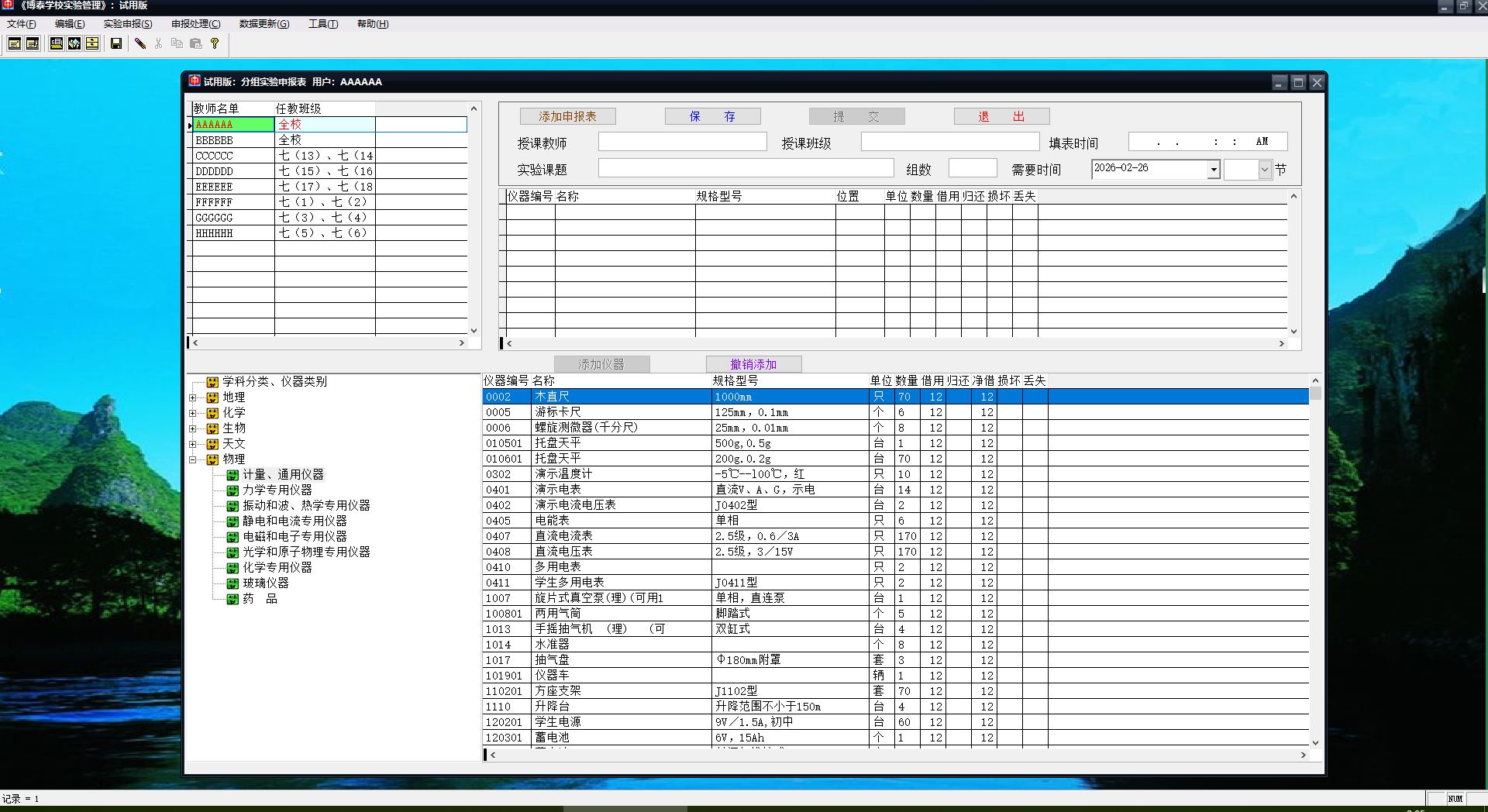Click the yellow question mark help icon
Image resolution: width=1488 pixels, height=812 pixels.
[215, 43]
